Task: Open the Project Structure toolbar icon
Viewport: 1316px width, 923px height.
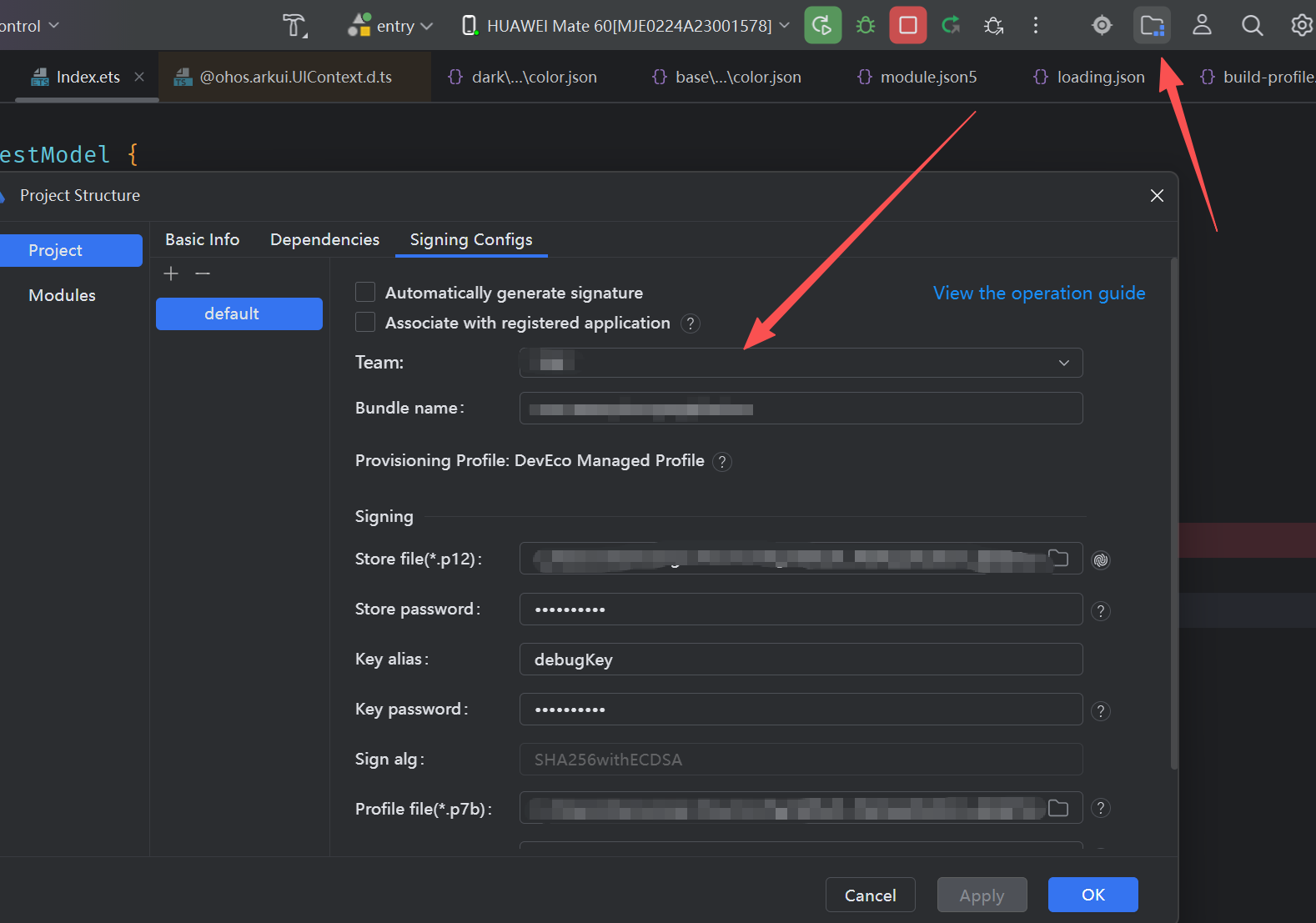Action: click(x=1152, y=25)
